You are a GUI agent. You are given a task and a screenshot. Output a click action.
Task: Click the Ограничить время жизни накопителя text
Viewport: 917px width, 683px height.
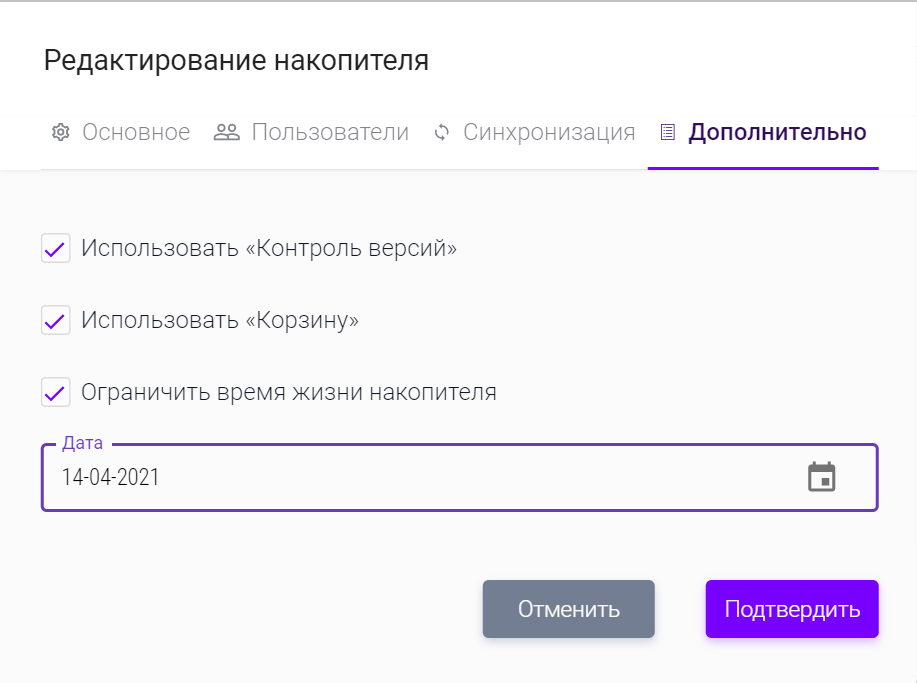click(x=289, y=392)
